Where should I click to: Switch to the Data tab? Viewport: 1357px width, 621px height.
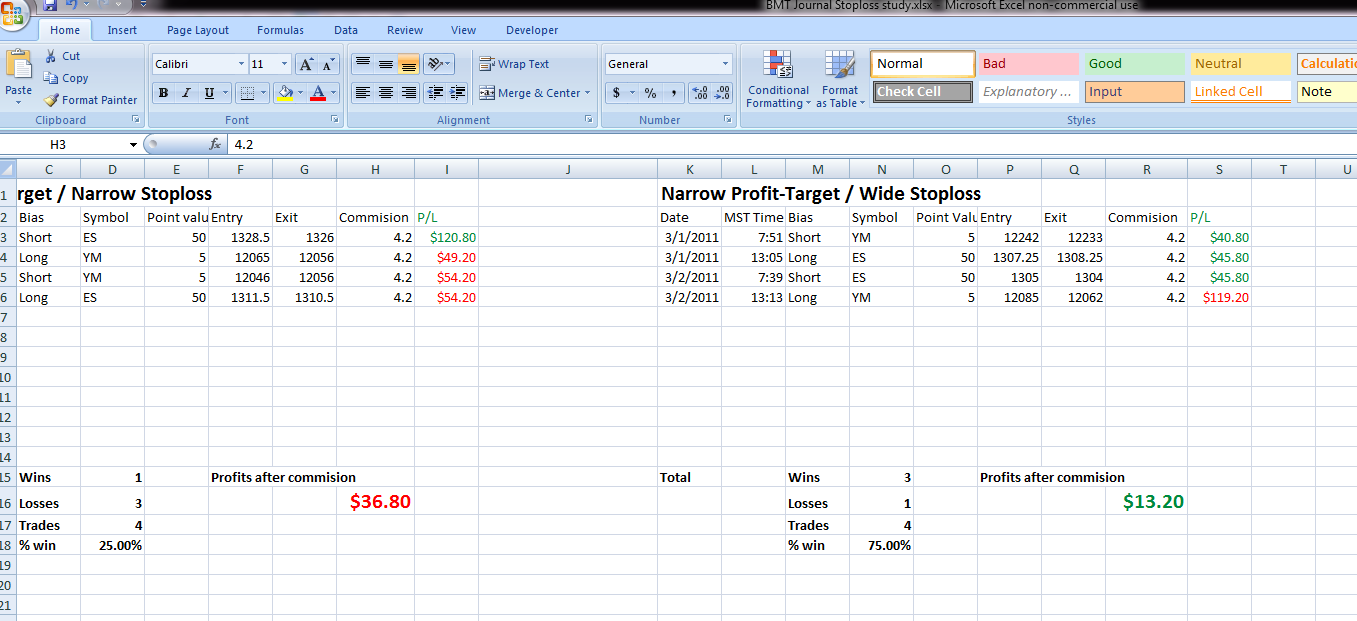click(x=346, y=30)
